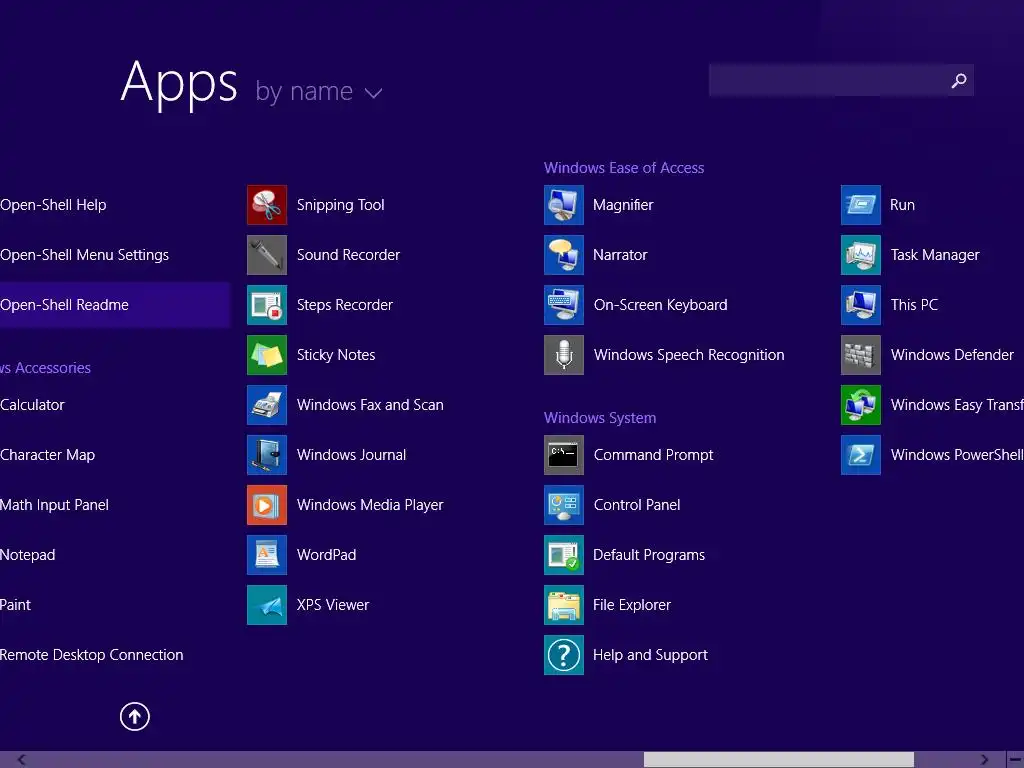Click the 'Windows Journal' label
1024x768 pixels.
coord(351,455)
